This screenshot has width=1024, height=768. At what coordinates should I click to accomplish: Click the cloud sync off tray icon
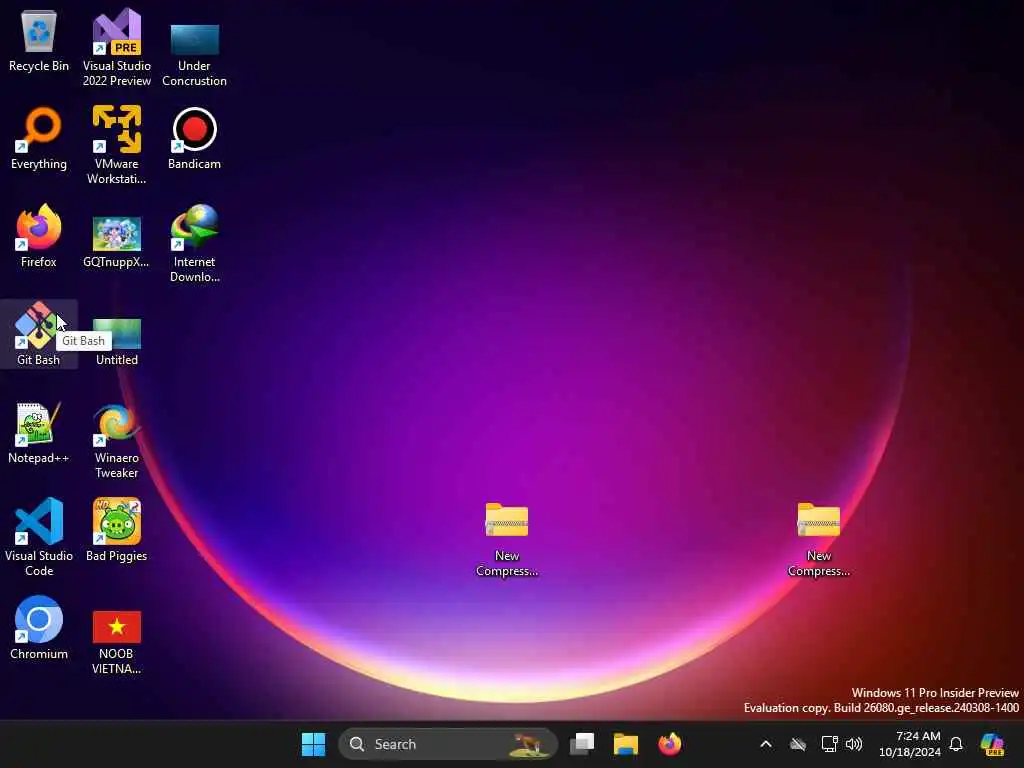(798, 744)
